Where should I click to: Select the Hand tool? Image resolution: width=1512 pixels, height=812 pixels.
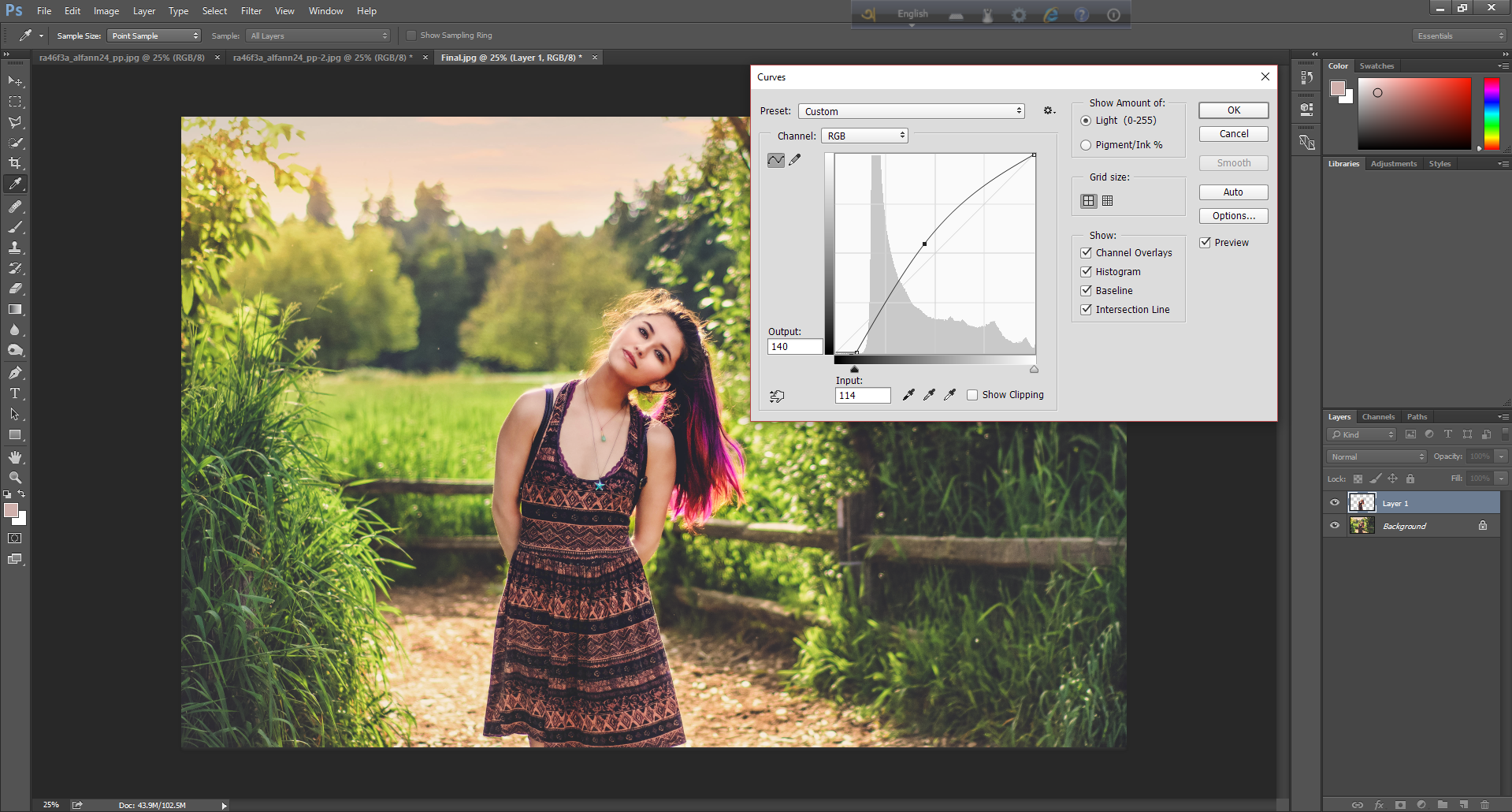point(15,457)
